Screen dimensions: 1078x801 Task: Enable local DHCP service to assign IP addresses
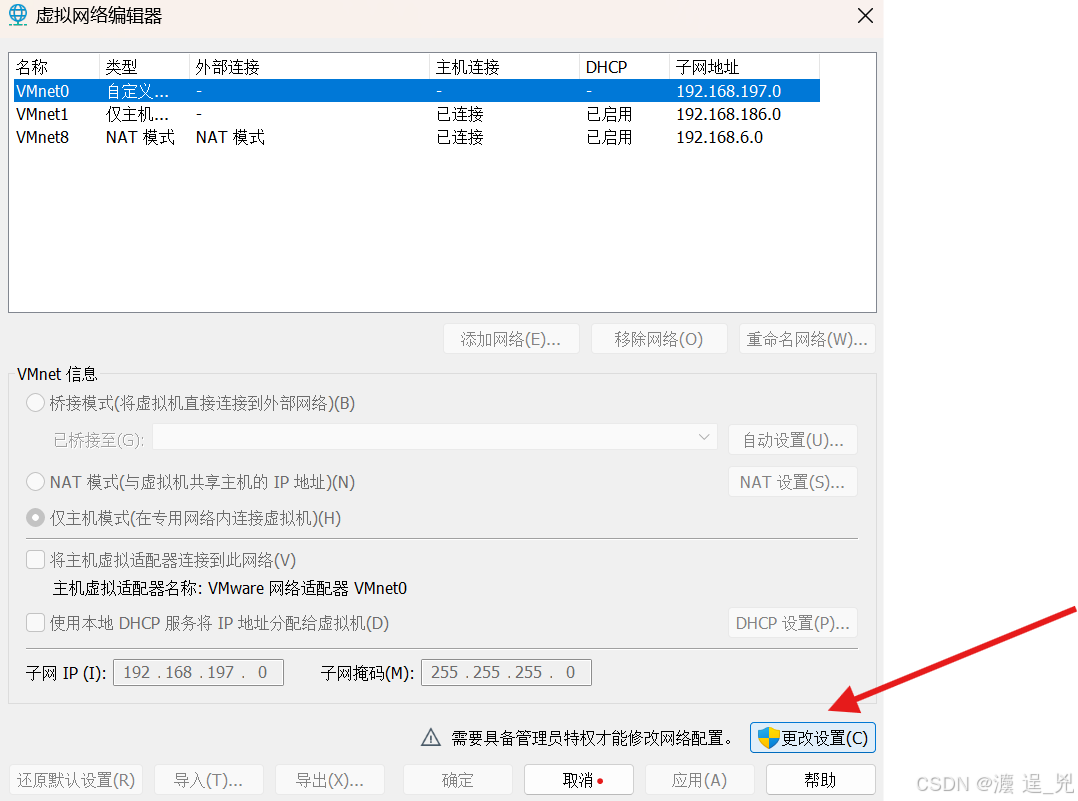35,622
